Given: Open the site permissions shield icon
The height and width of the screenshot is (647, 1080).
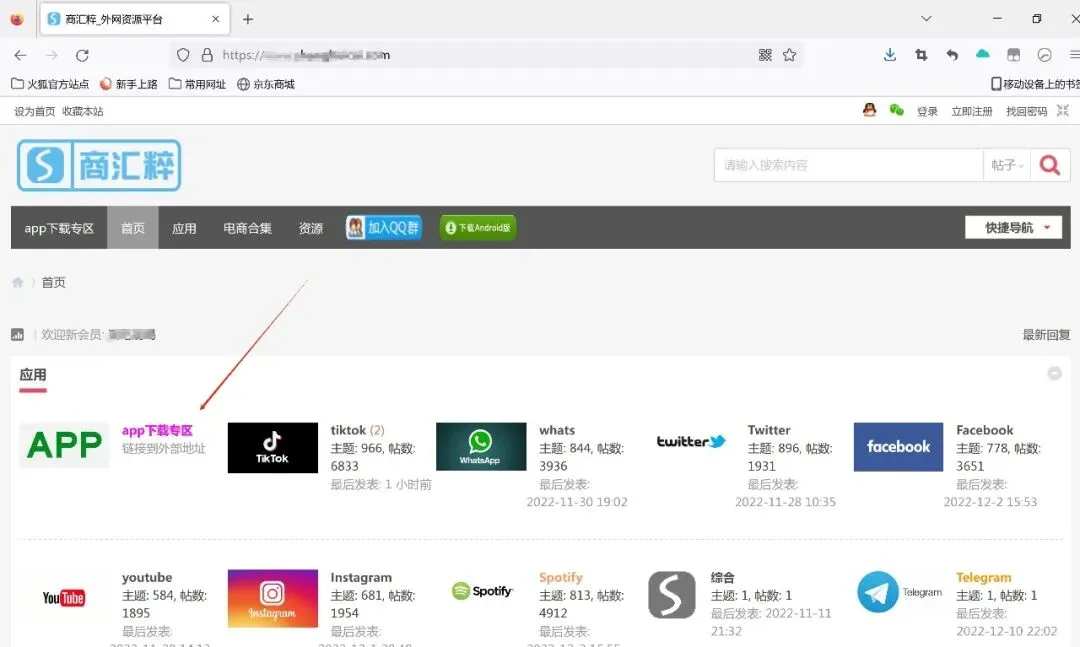Looking at the screenshot, I should [x=183, y=55].
